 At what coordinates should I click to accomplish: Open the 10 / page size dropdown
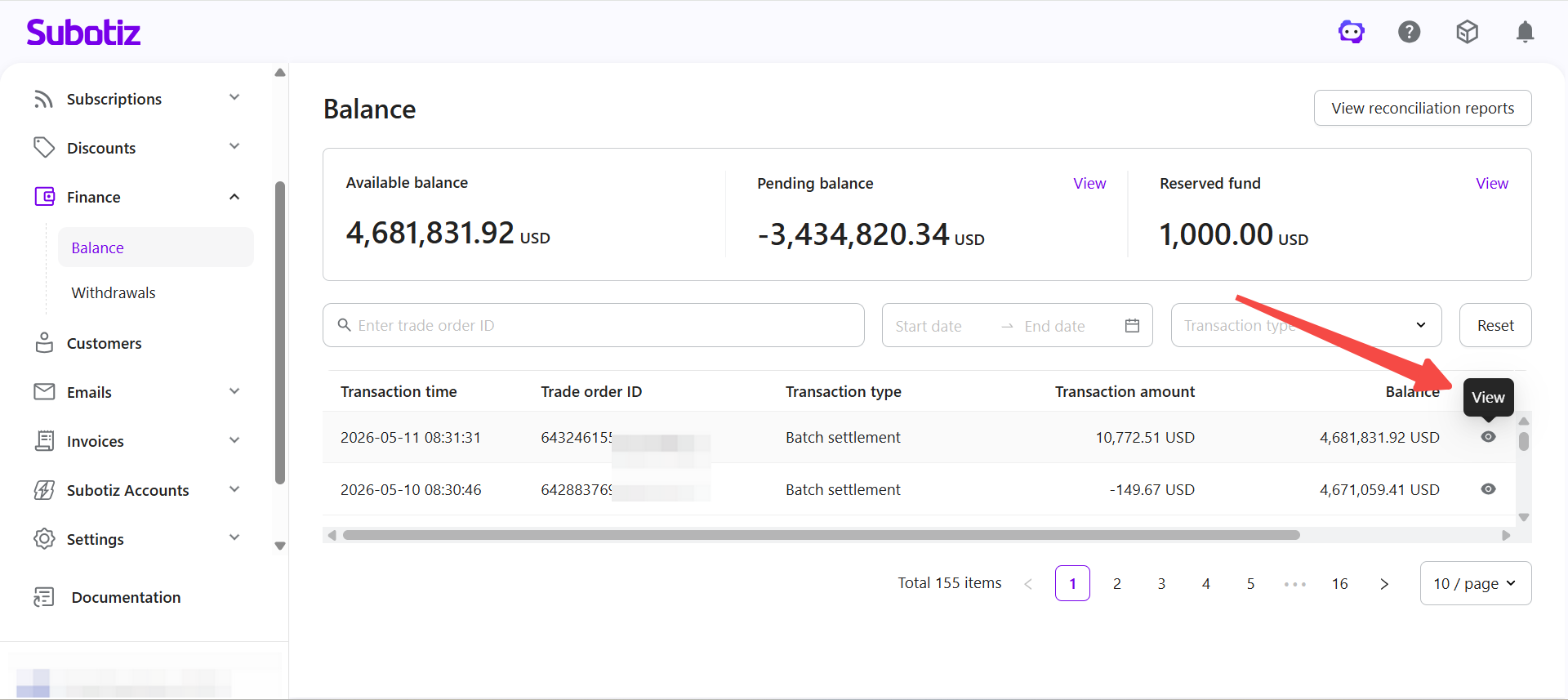click(x=1475, y=583)
